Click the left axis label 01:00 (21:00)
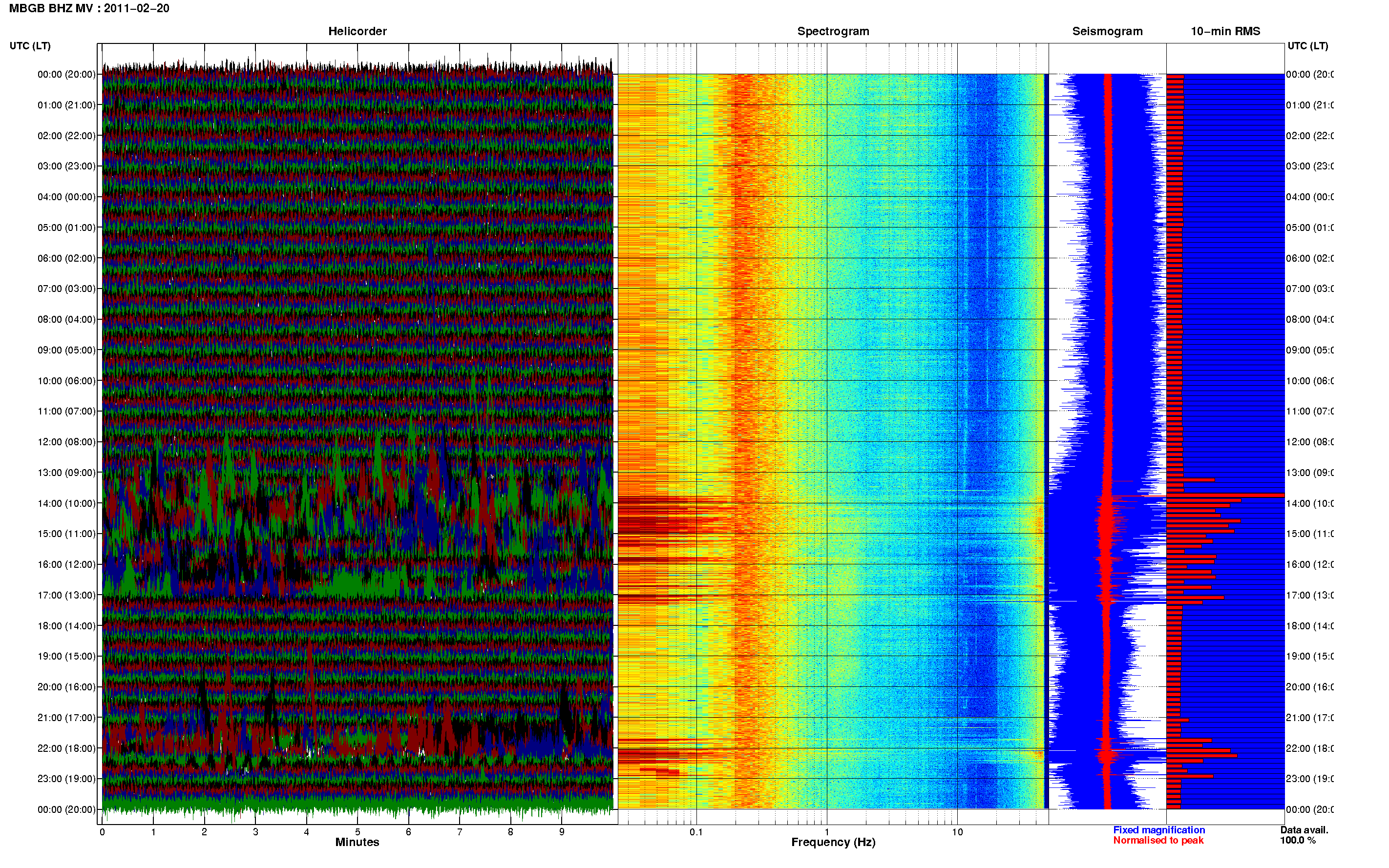 (66, 105)
